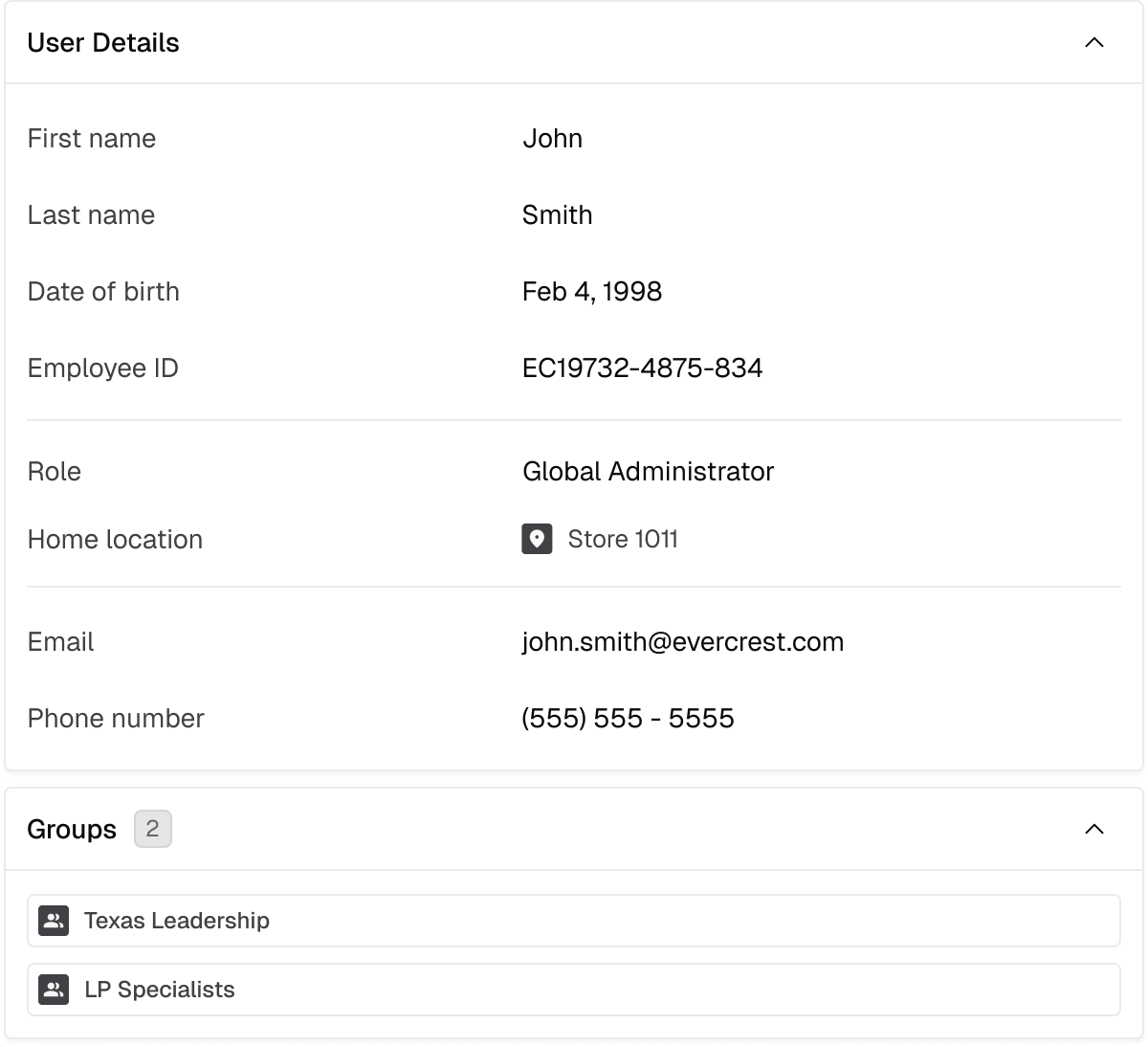Click the Employee ID label

coord(103,368)
